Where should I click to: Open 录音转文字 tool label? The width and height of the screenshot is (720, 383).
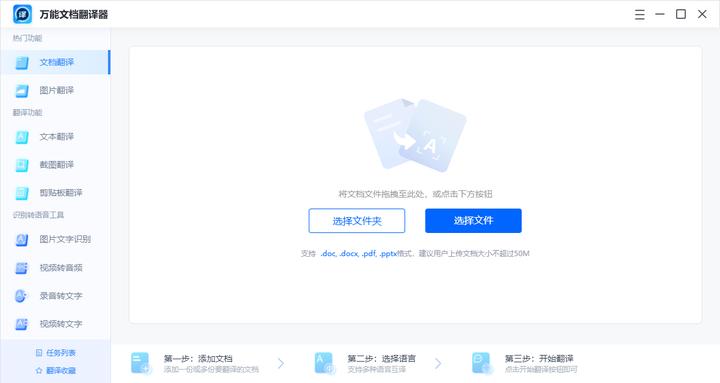[61, 296]
